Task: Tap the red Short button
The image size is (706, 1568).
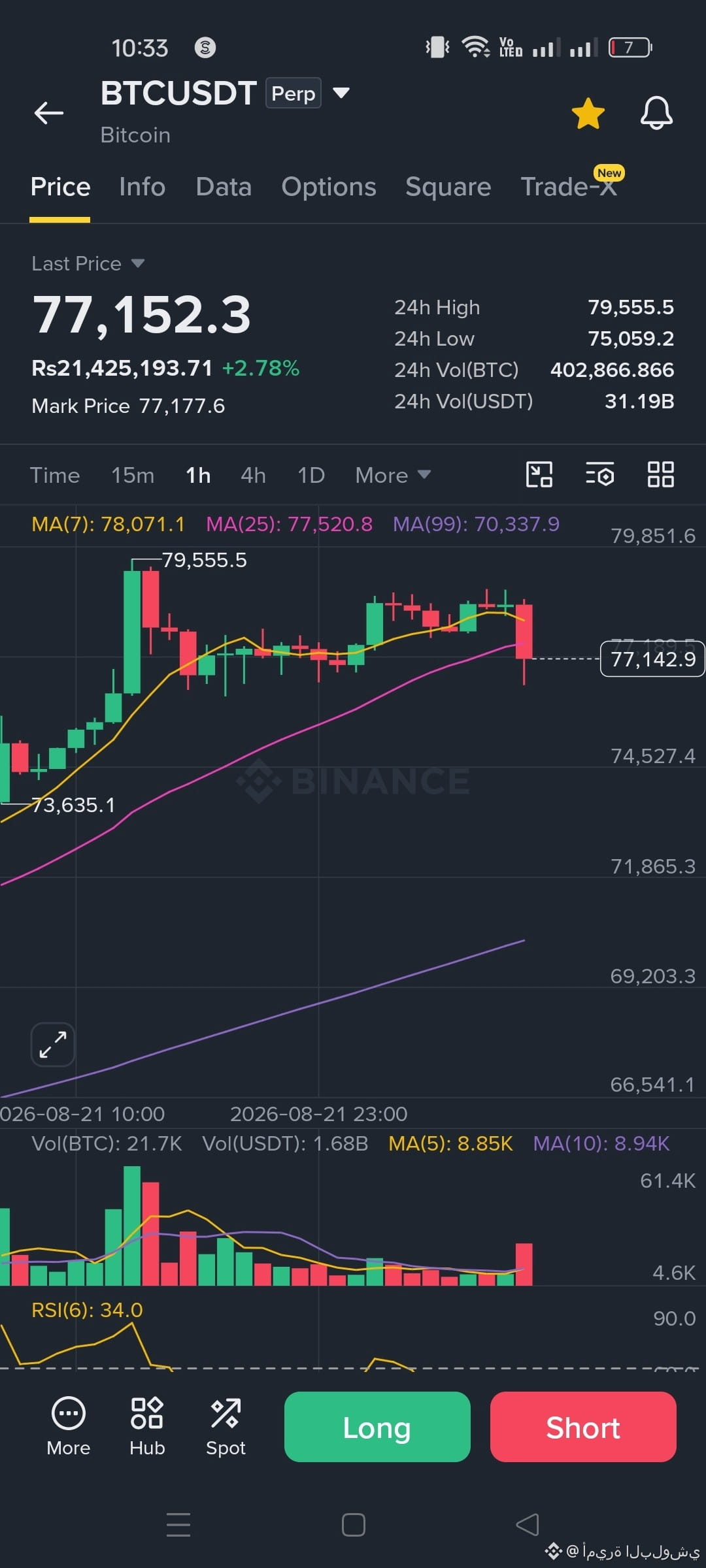Action: pyautogui.click(x=583, y=1427)
